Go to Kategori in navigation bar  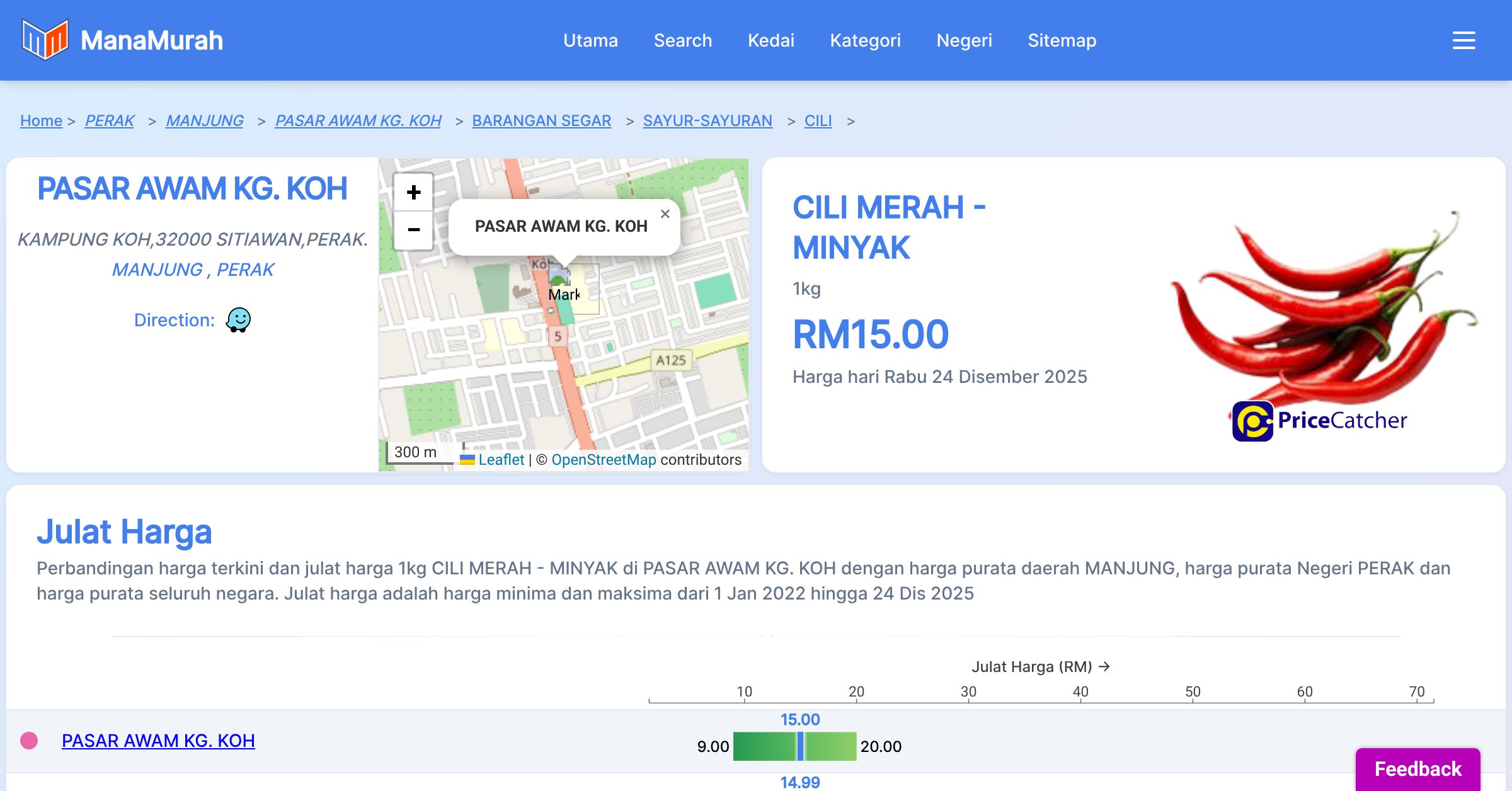[x=865, y=40]
